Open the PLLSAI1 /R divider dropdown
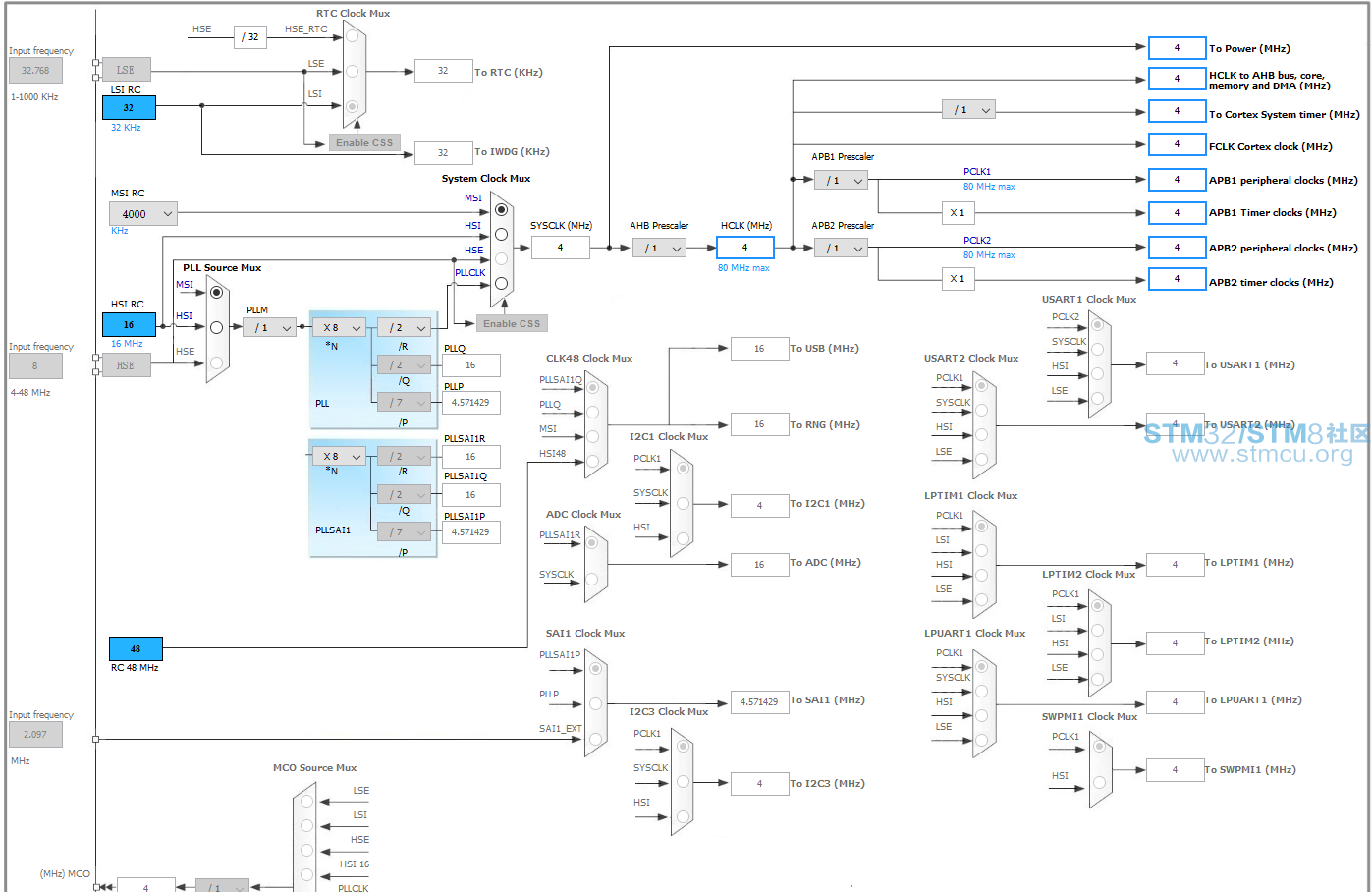The height and width of the screenshot is (892, 1372). 405,457
